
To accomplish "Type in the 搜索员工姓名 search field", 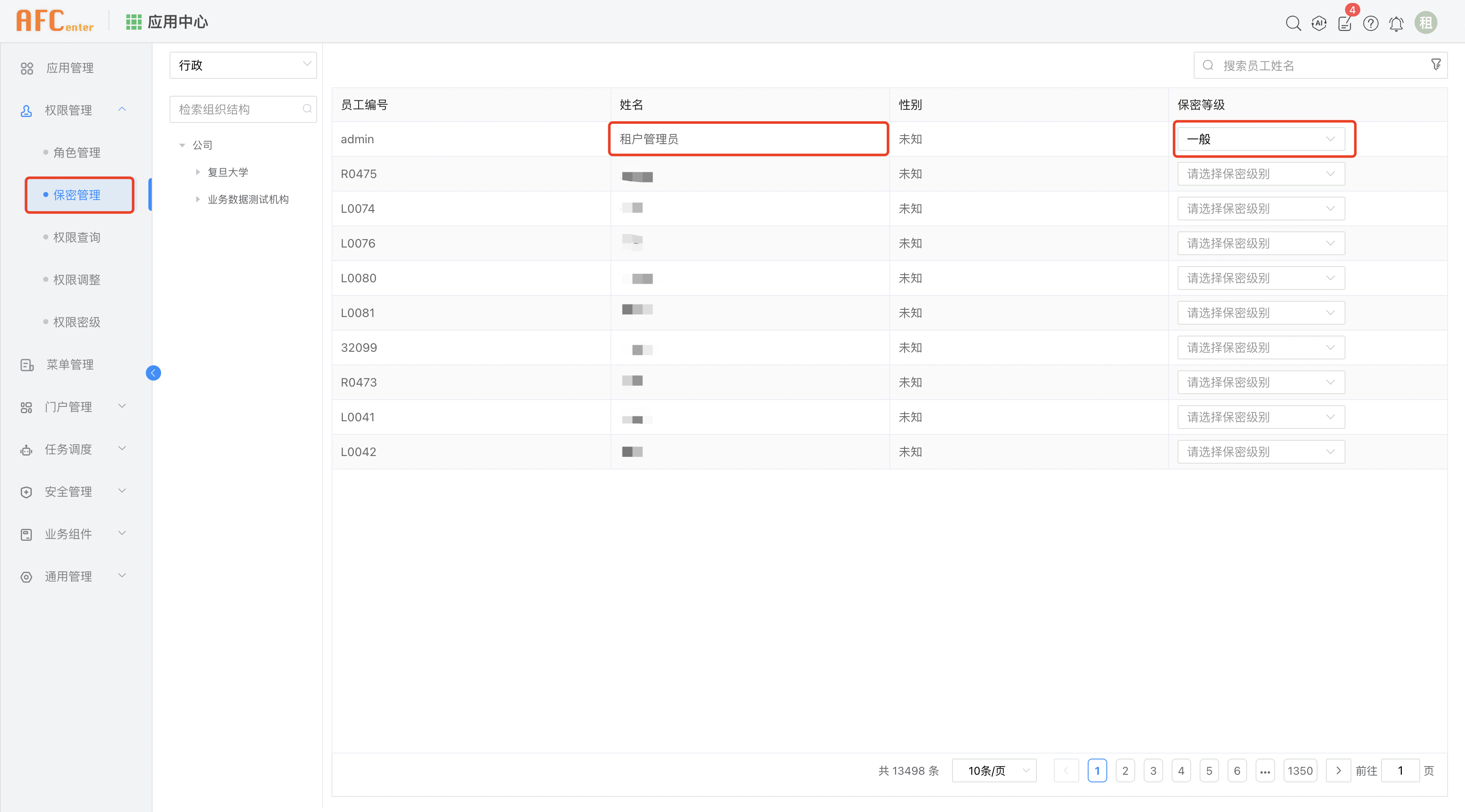I will click(x=1308, y=65).
